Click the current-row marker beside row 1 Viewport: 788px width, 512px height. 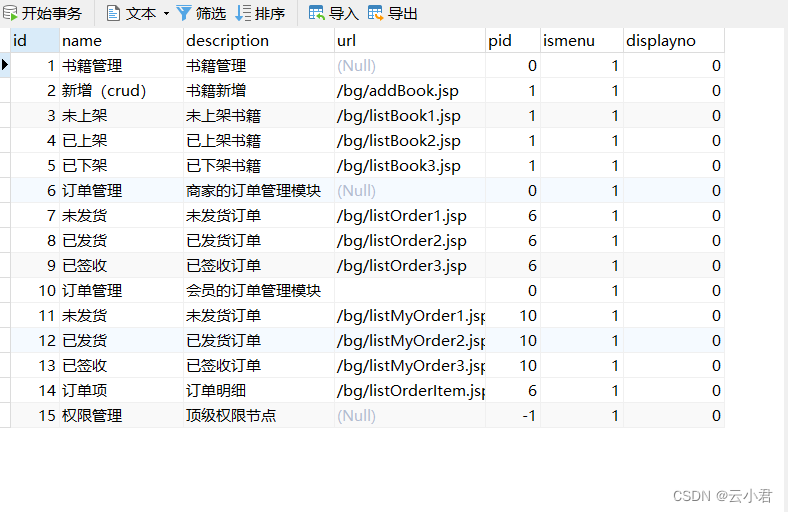5,65
